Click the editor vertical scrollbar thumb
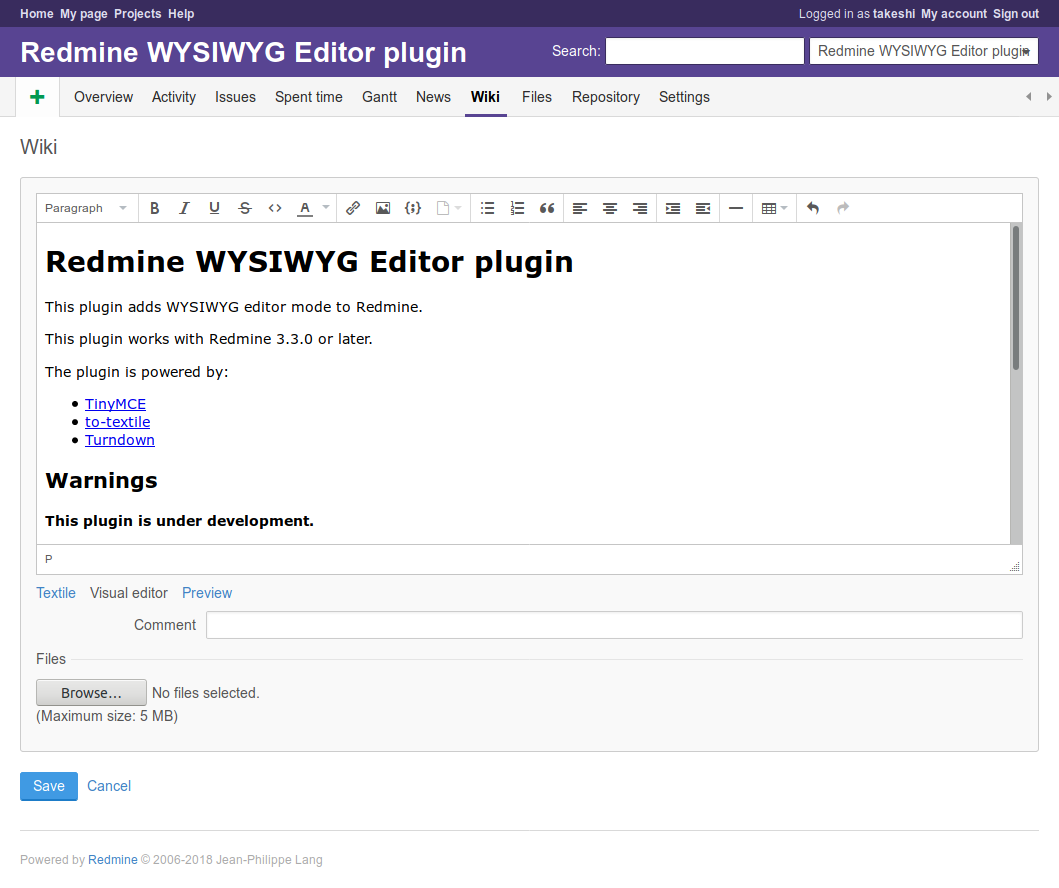 pyautogui.click(x=1016, y=297)
